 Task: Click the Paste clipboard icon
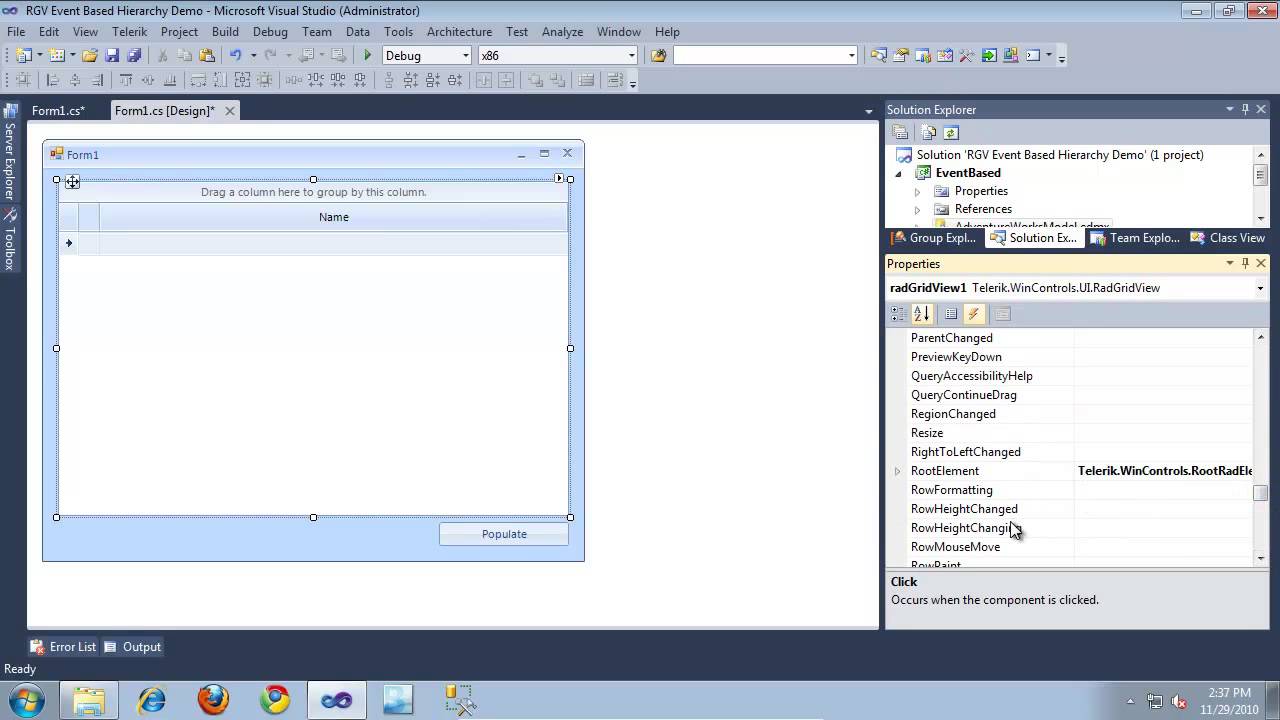pyautogui.click(x=207, y=56)
